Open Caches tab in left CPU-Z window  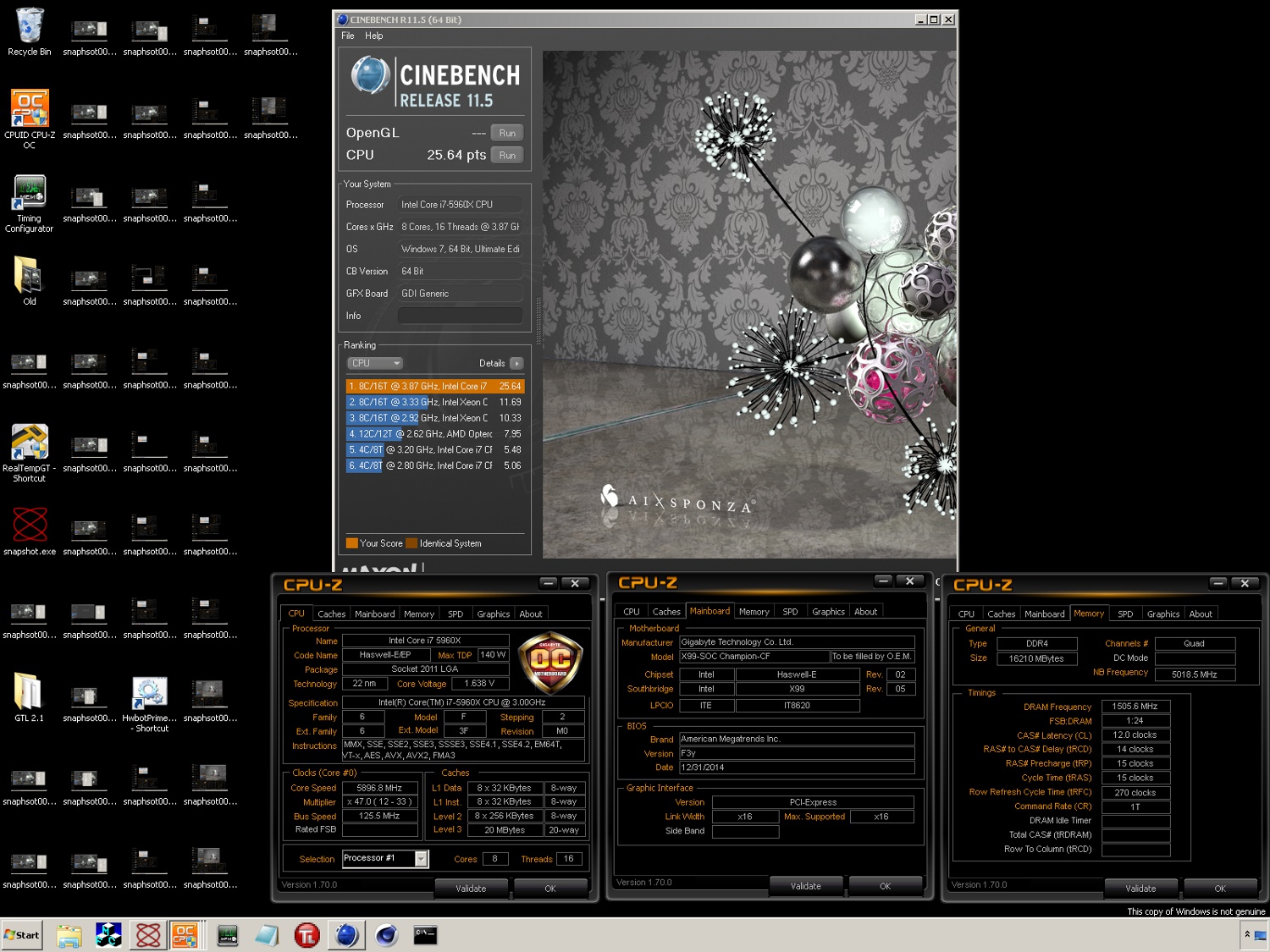331,614
